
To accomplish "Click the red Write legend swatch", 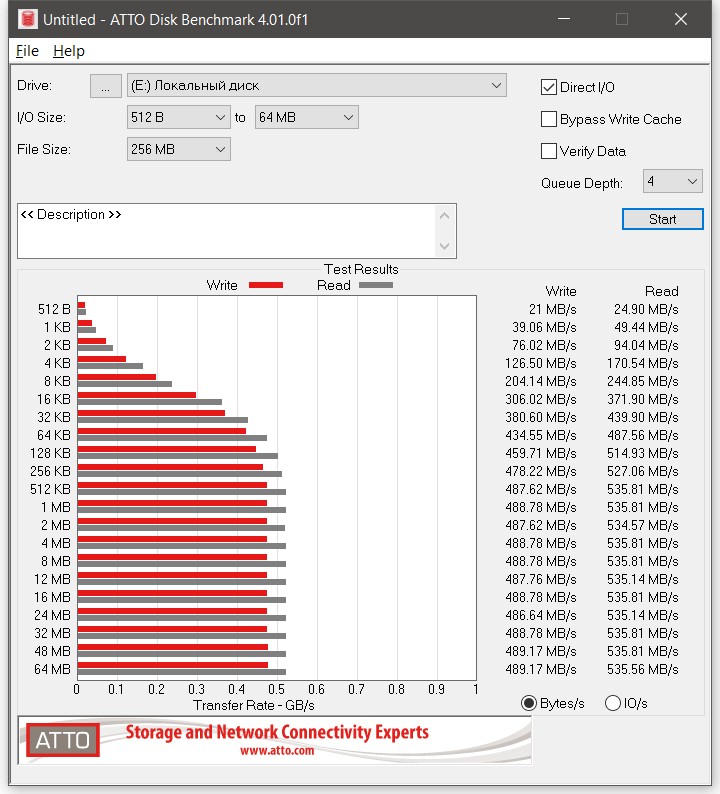I will (265, 285).
